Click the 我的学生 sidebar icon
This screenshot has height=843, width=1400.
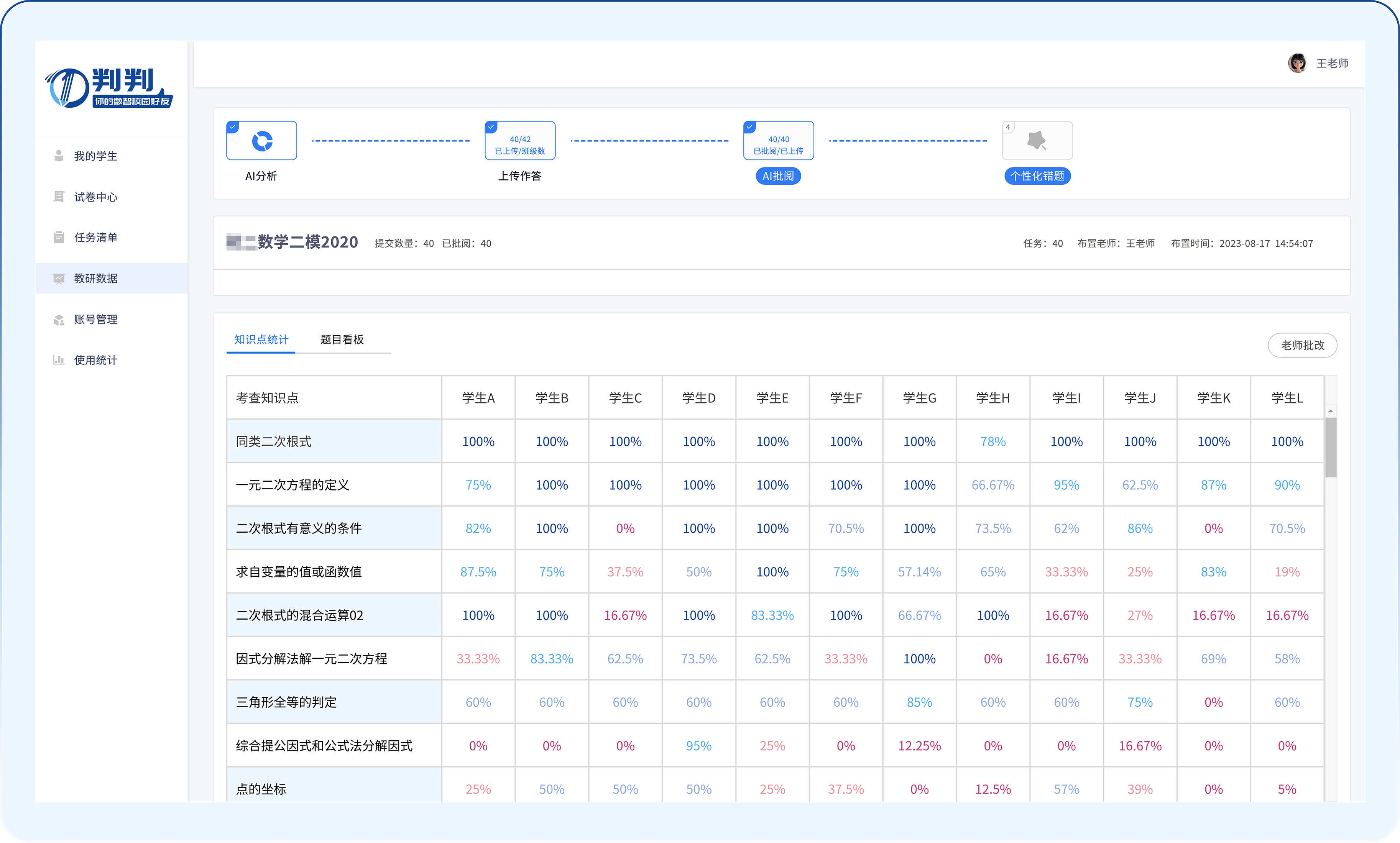(x=59, y=156)
